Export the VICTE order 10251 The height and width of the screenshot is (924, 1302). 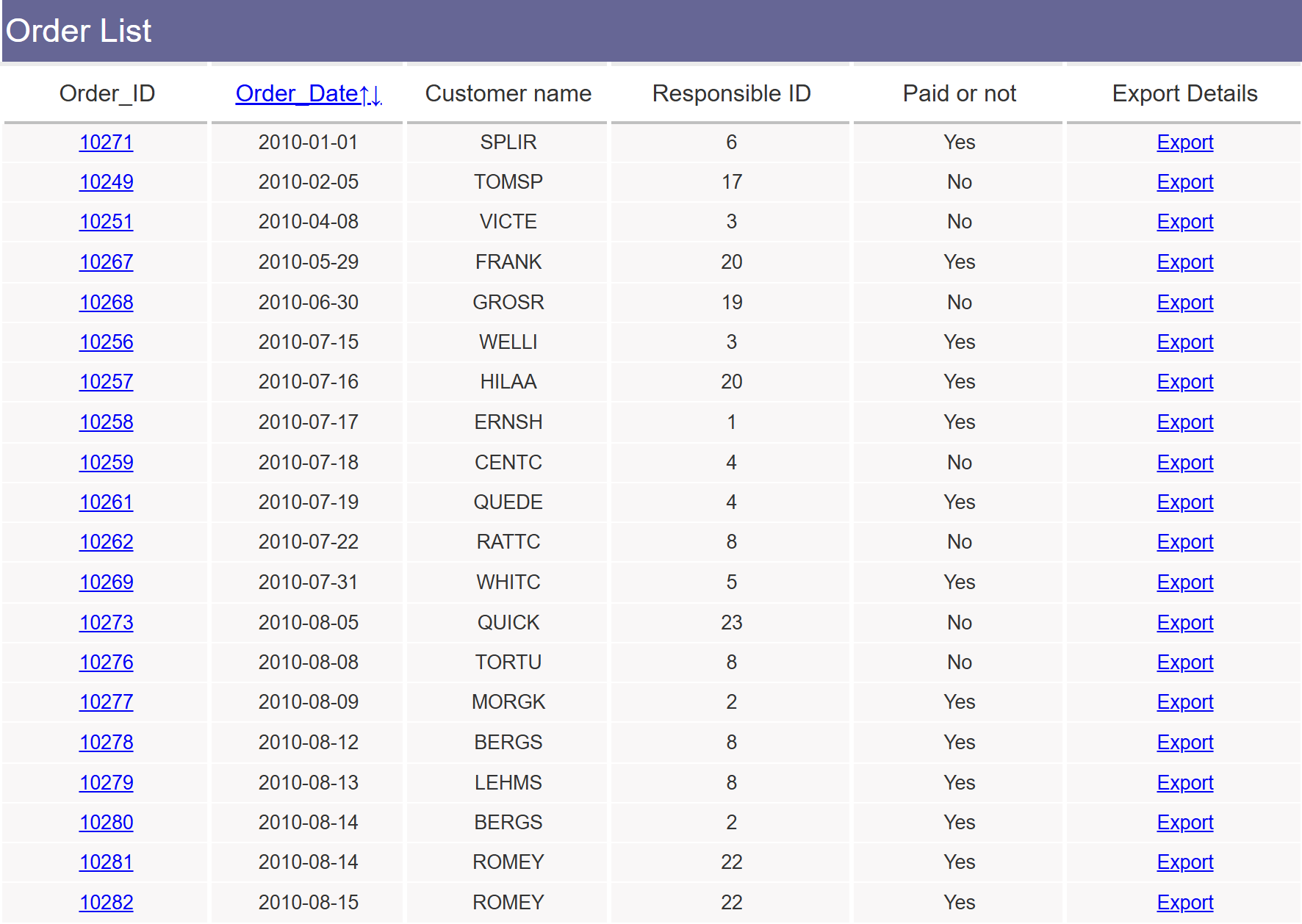1184,222
